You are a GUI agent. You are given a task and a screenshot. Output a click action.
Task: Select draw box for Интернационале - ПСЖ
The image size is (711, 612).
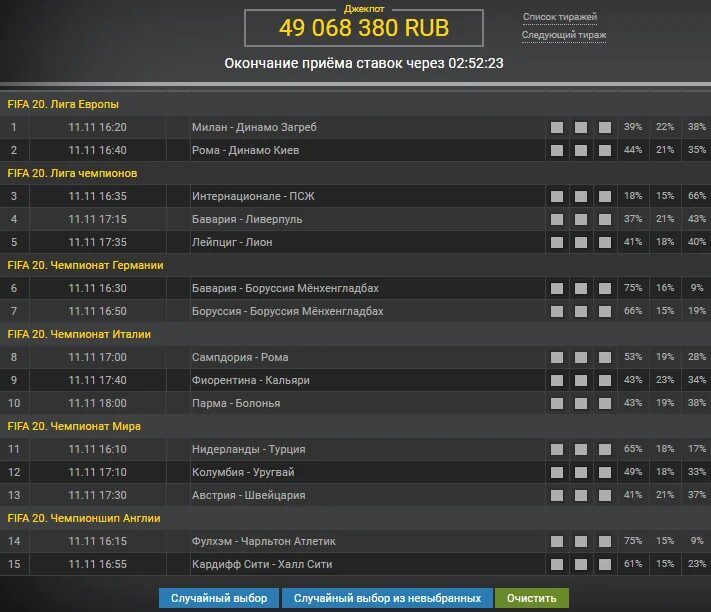[x=581, y=196]
